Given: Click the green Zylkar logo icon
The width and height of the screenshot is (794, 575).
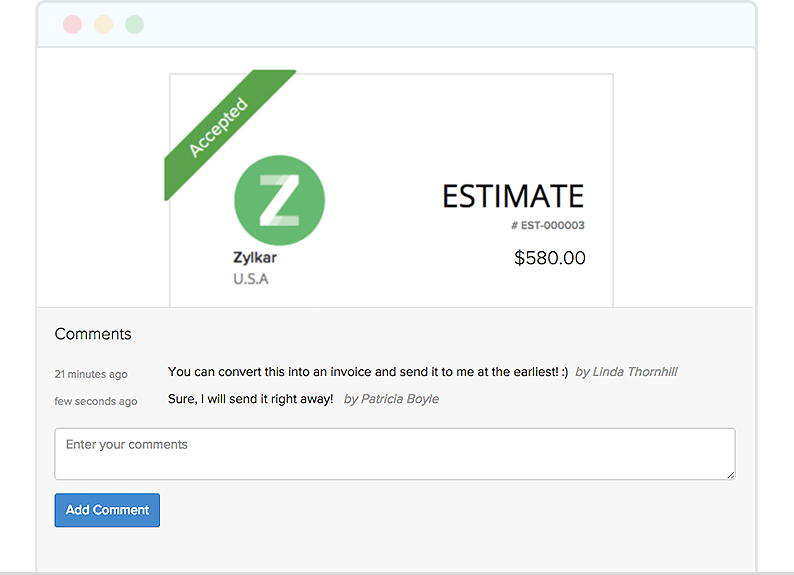Looking at the screenshot, I should point(279,200).
